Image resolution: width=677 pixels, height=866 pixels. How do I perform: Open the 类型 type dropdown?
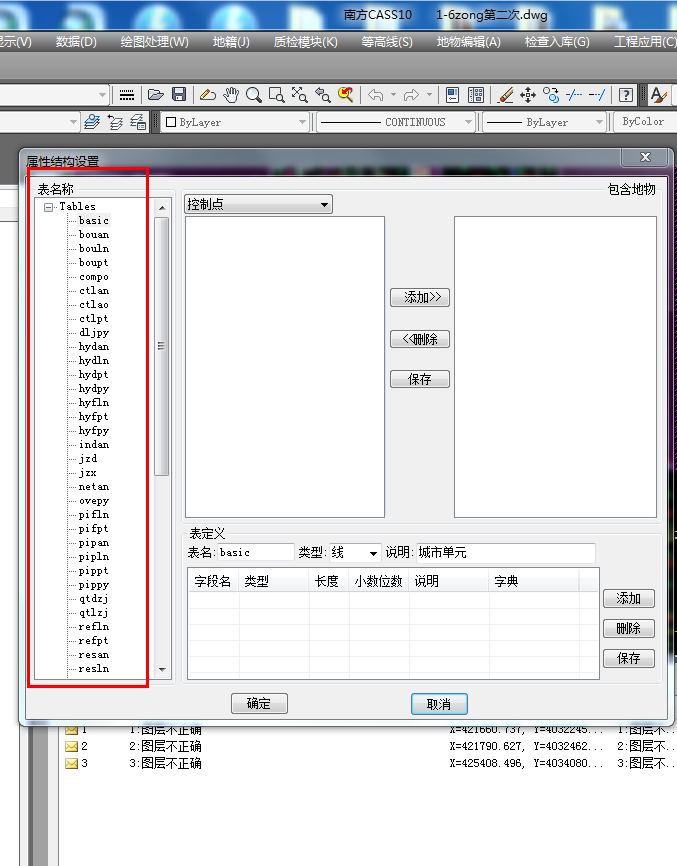point(356,553)
